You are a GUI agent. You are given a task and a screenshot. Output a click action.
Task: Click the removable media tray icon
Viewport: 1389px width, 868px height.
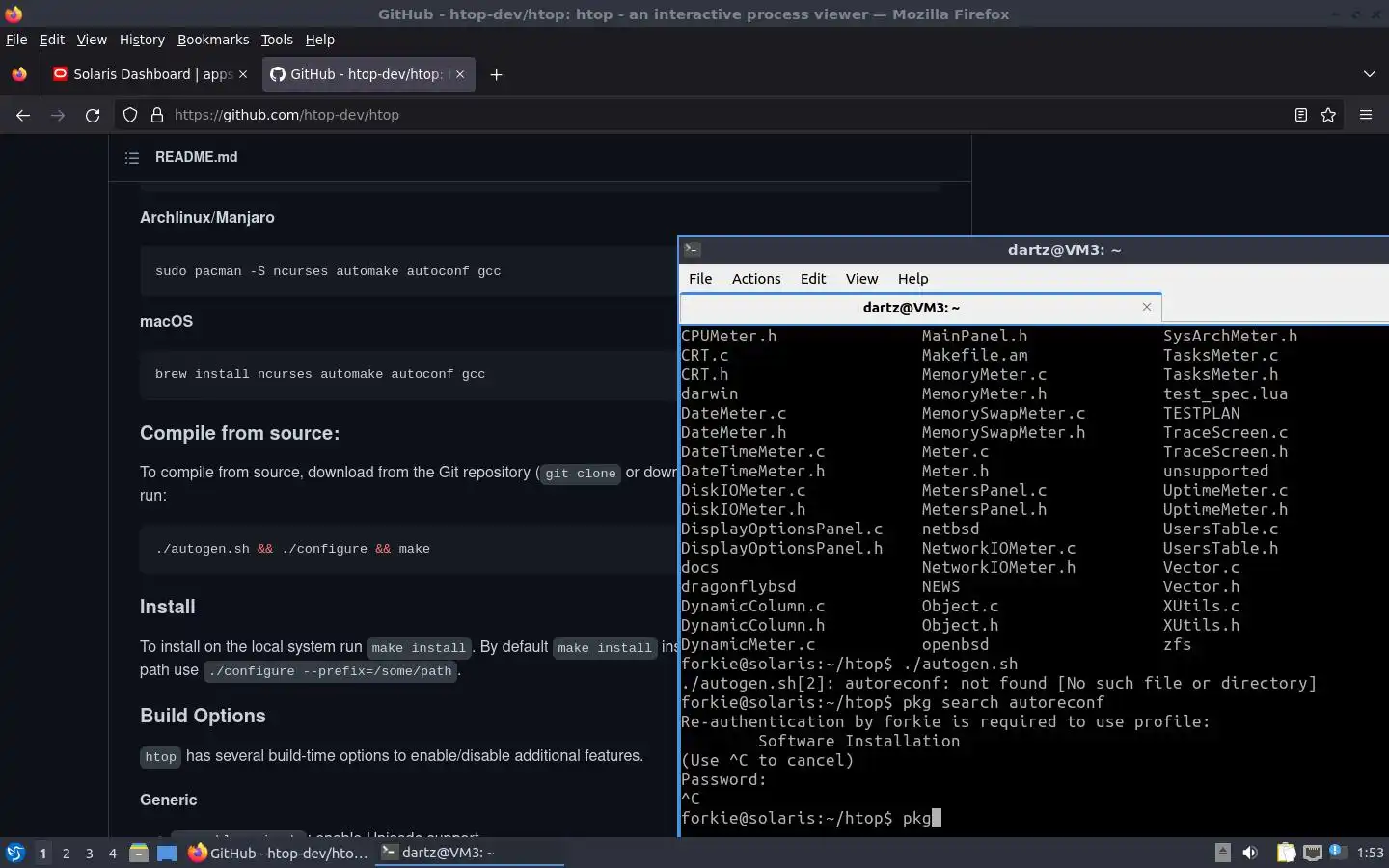coord(1222,852)
